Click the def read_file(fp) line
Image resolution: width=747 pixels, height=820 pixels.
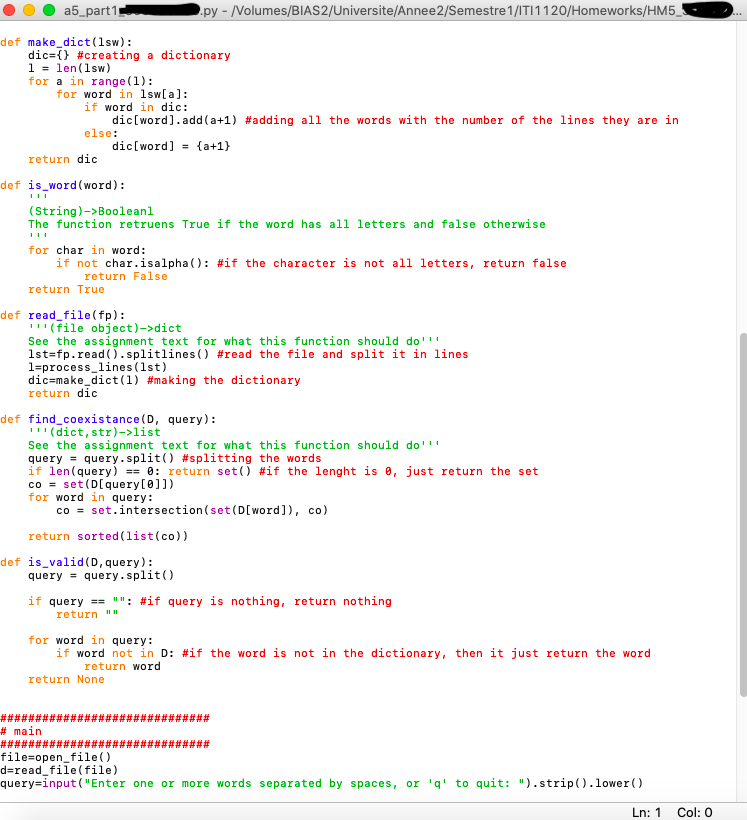pyautogui.click(x=66, y=315)
